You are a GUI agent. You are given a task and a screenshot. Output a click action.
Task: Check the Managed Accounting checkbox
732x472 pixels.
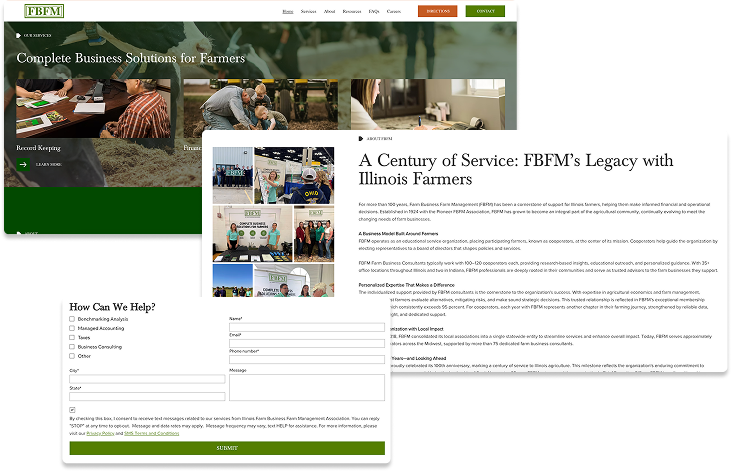pos(72,328)
